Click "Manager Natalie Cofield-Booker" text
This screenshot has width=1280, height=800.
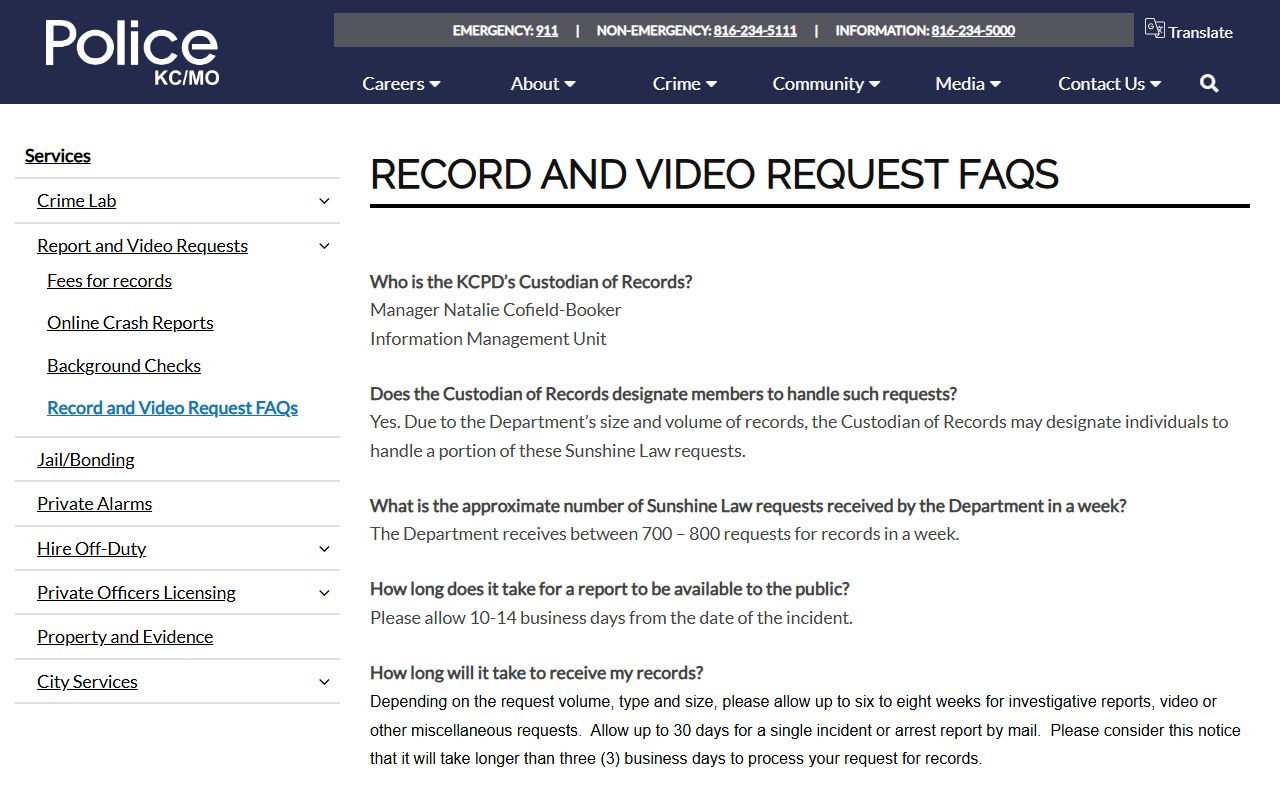(496, 310)
